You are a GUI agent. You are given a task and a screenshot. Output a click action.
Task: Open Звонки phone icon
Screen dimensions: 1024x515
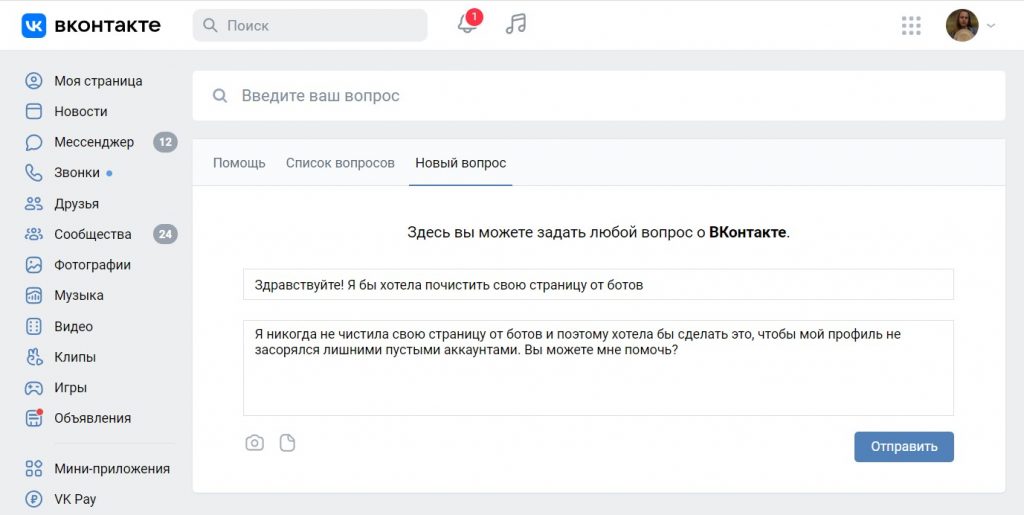(33, 172)
